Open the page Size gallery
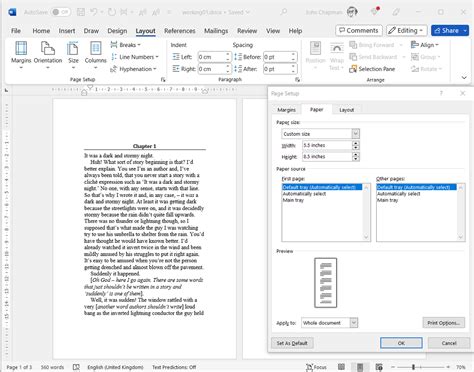Screen dimensions: 474x372 tap(73, 55)
